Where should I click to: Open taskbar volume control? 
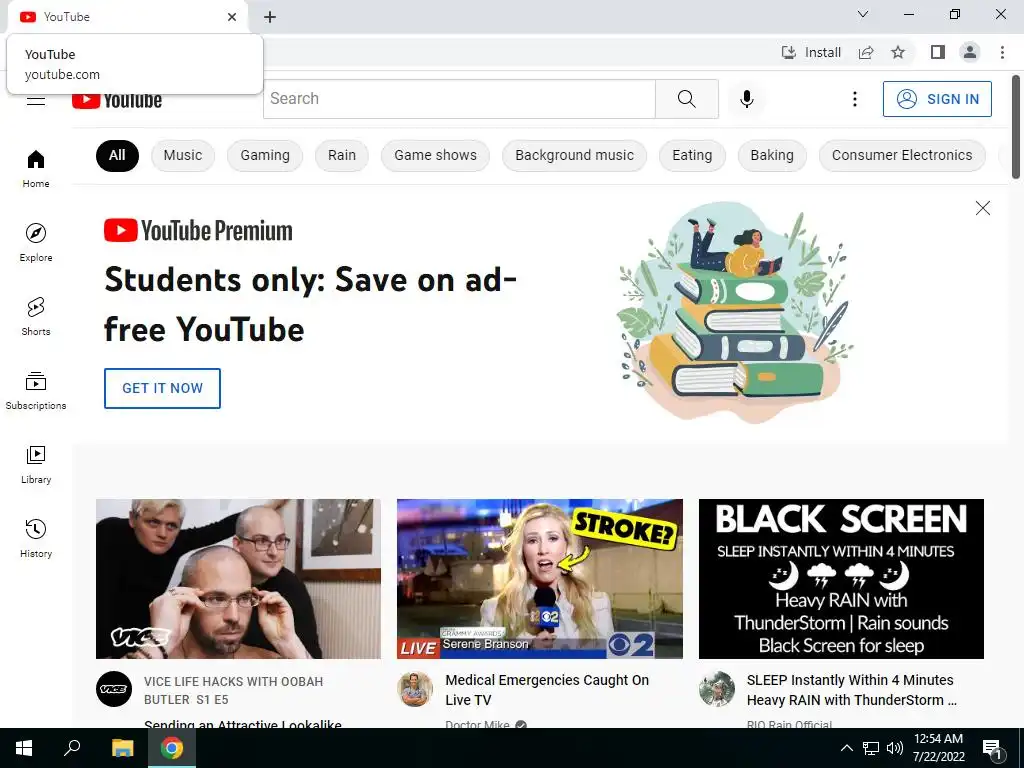(895, 748)
